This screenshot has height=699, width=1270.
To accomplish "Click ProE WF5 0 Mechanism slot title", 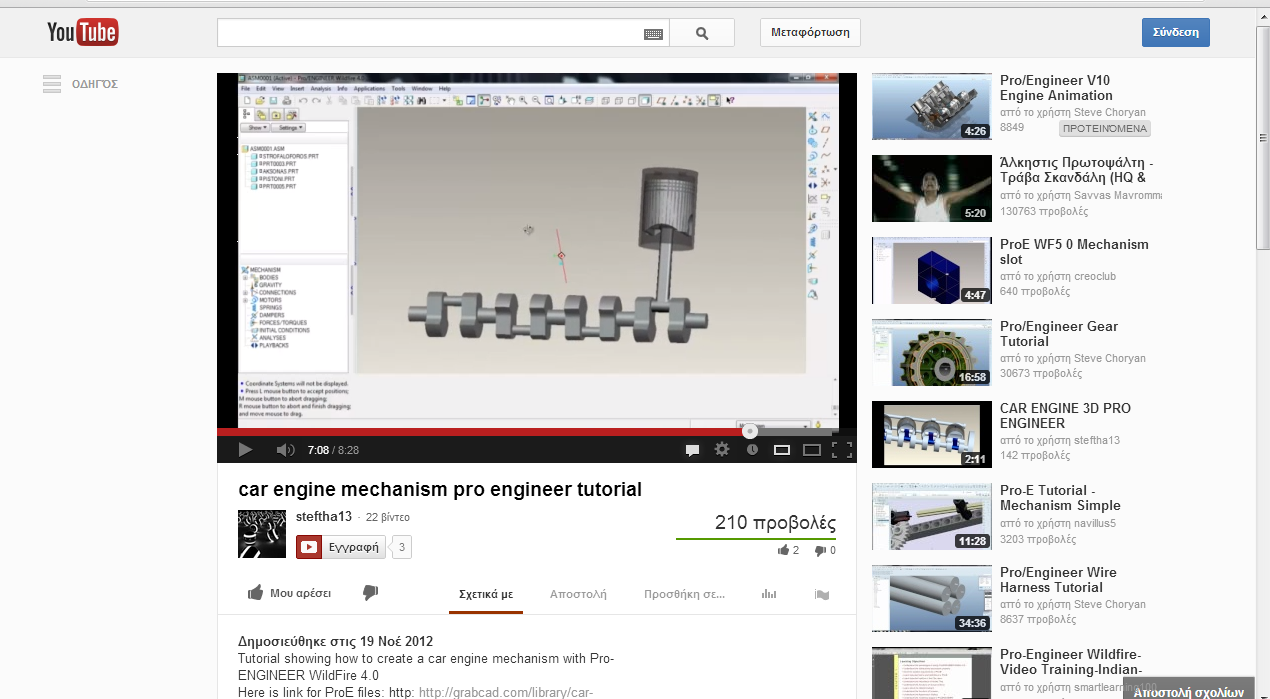I will coord(1074,252).
